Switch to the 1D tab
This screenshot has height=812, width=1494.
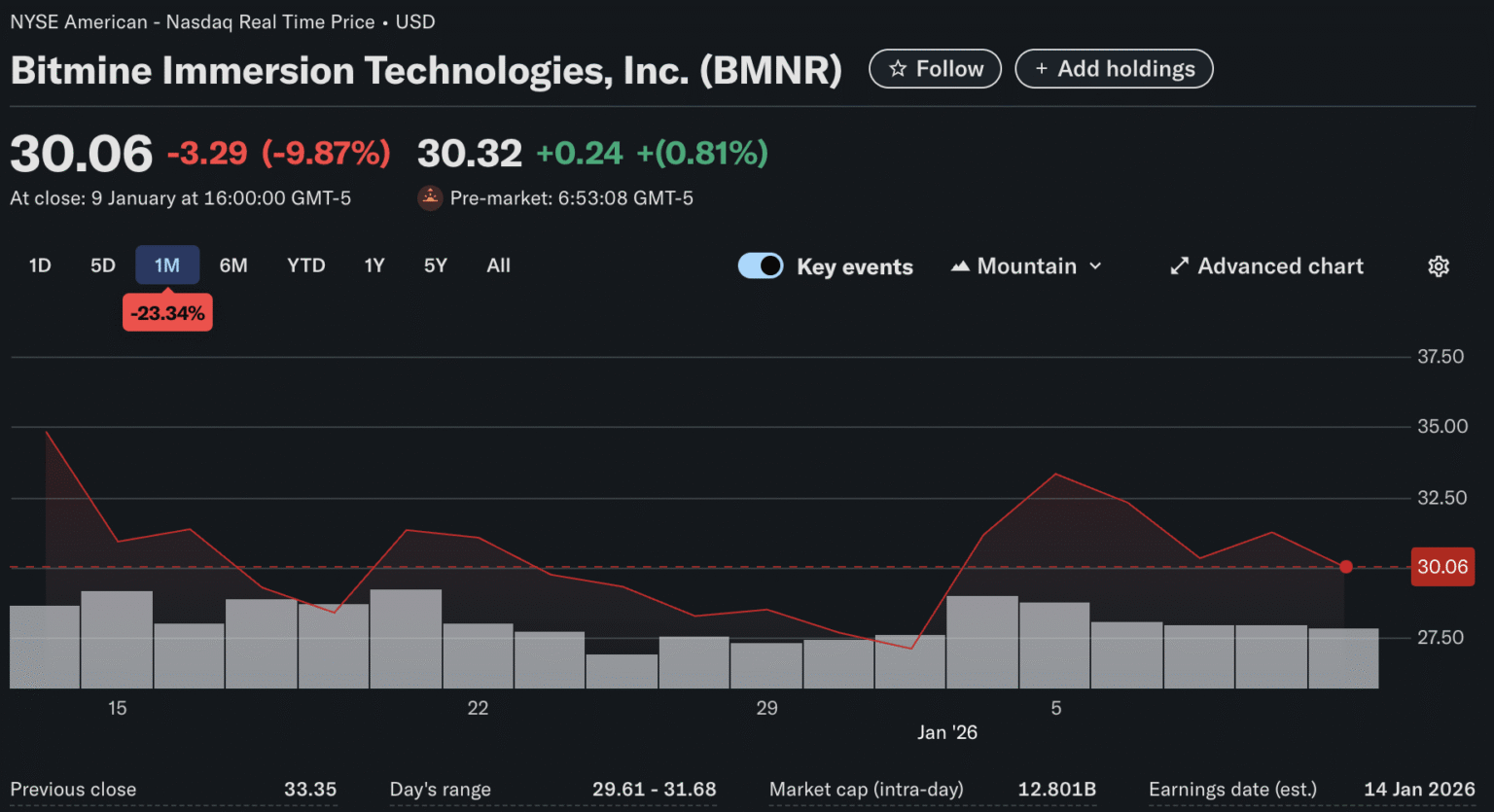(40, 265)
